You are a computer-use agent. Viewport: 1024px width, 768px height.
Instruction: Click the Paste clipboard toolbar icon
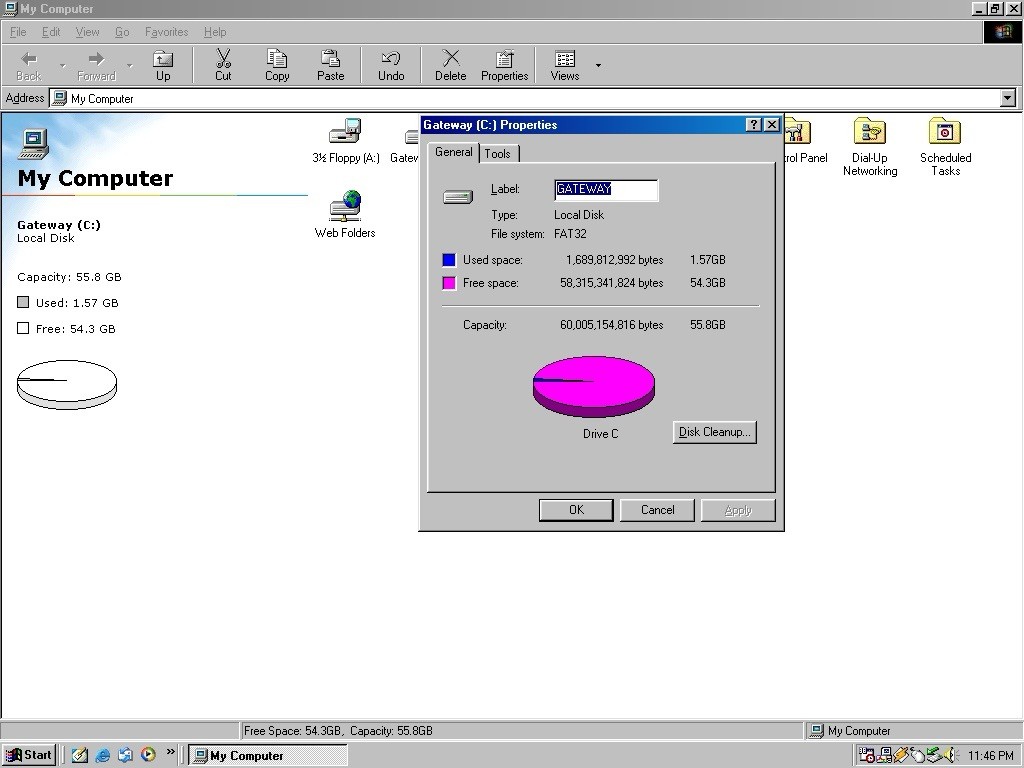click(x=330, y=65)
